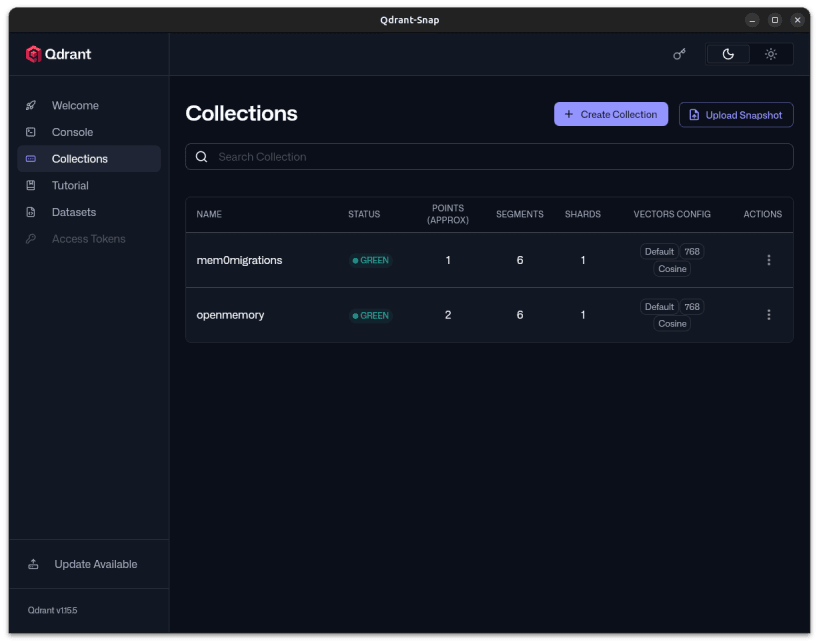The width and height of the screenshot is (819, 644).
Task: Click Cosine chip in openmemory row
Action: point(672,323)
